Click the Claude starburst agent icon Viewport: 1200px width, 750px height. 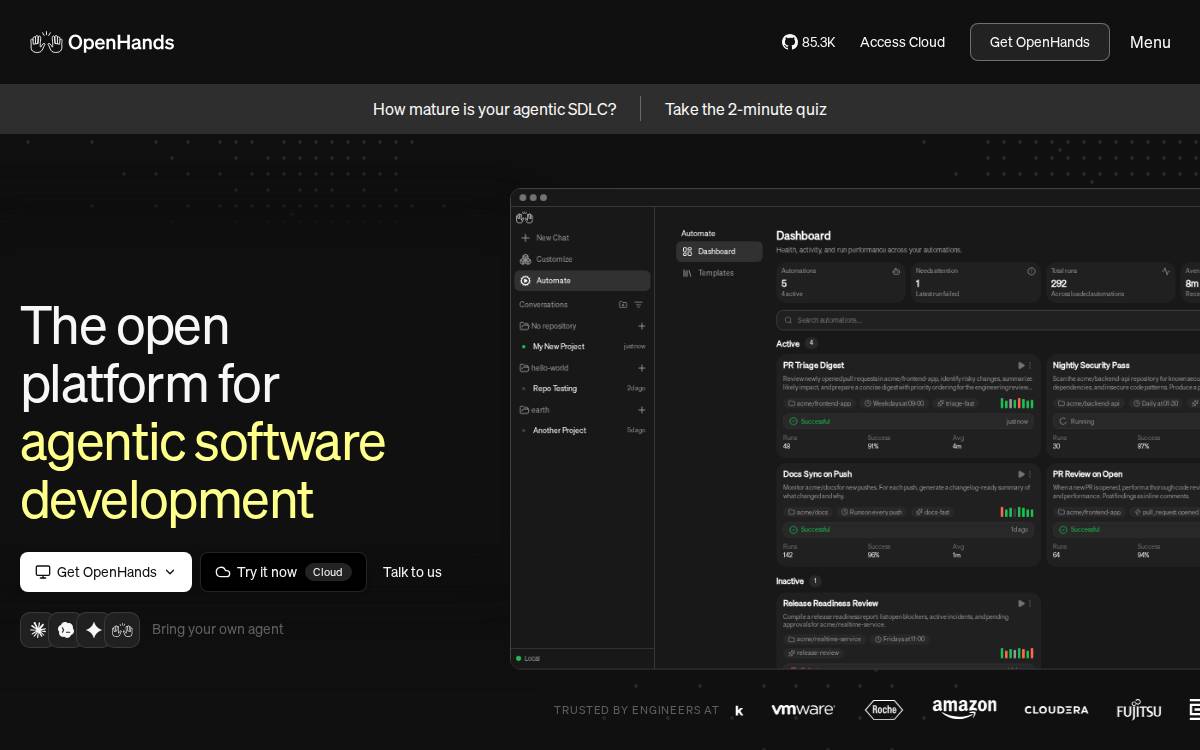[x=38, y=630]
